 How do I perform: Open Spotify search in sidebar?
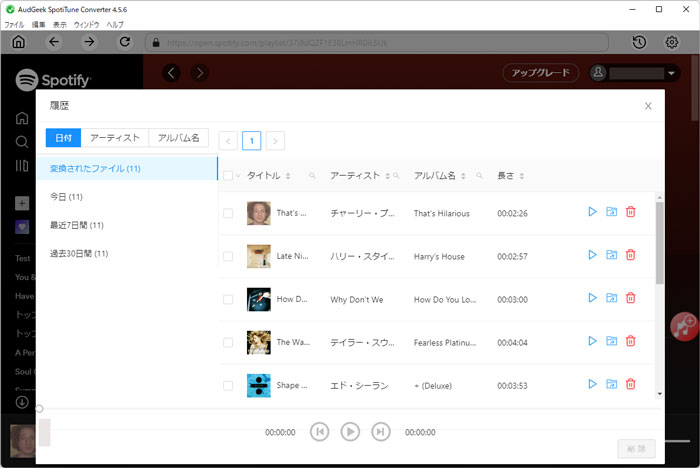[x=21, y=142]
